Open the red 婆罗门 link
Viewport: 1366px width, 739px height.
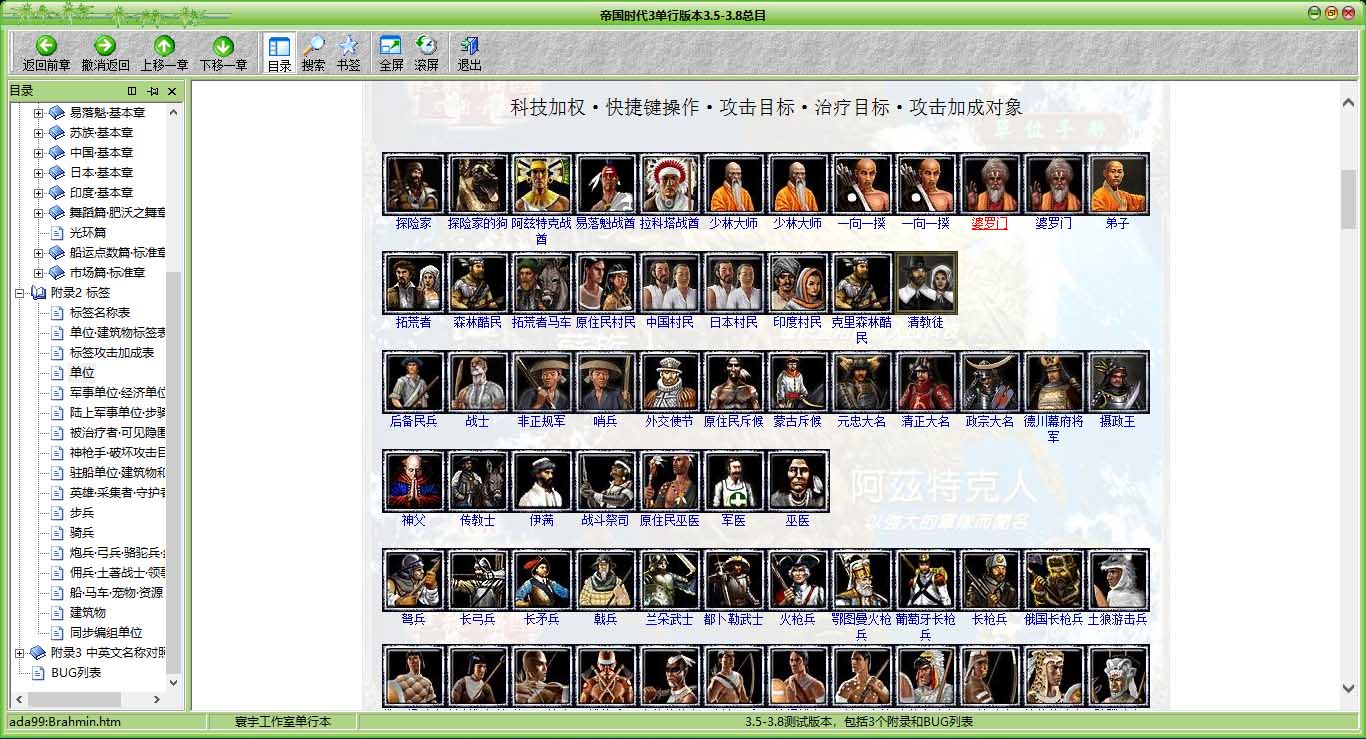pyautogui.click(x=990, y=223)
